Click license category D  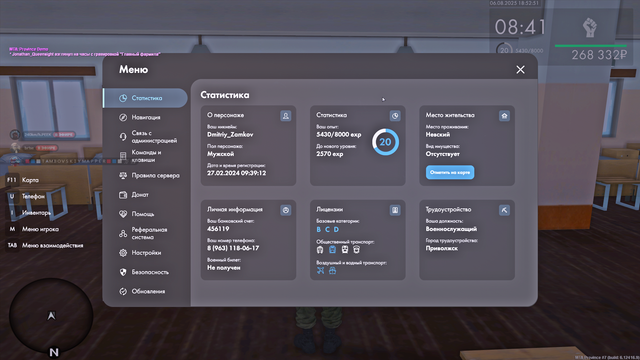coord(336,229)
